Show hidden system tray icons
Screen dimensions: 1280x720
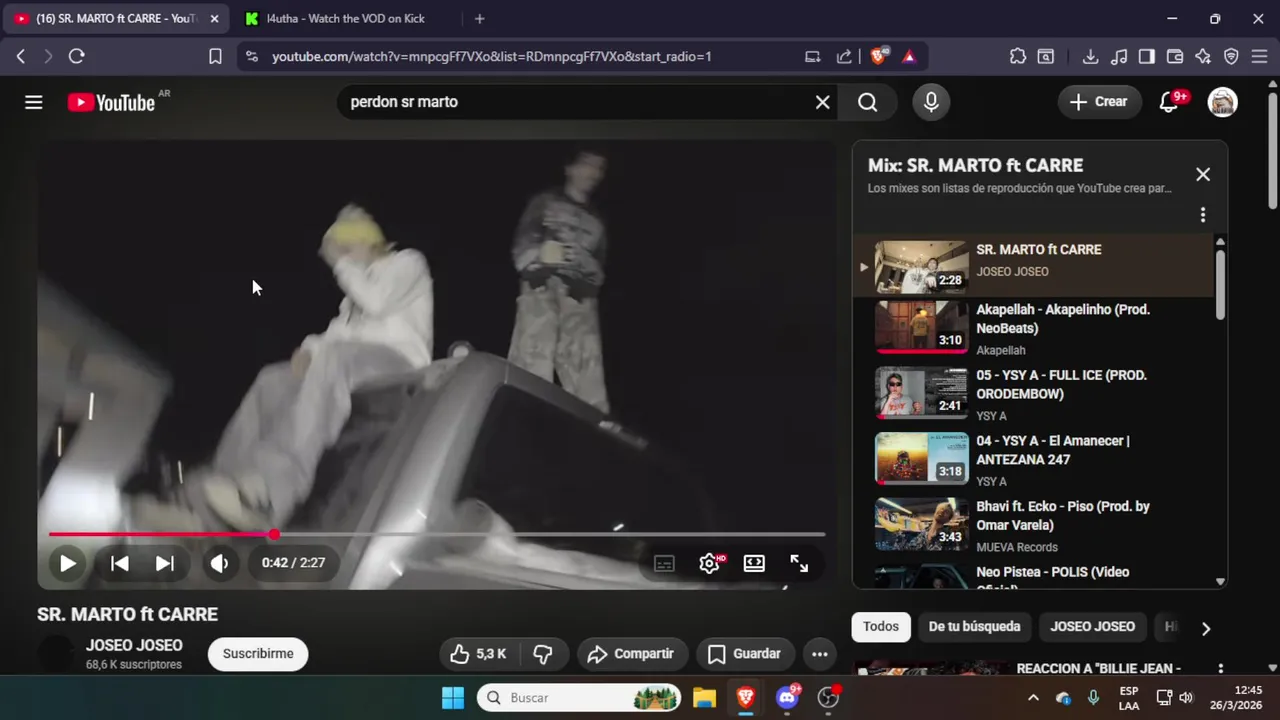click(1033, 698)
